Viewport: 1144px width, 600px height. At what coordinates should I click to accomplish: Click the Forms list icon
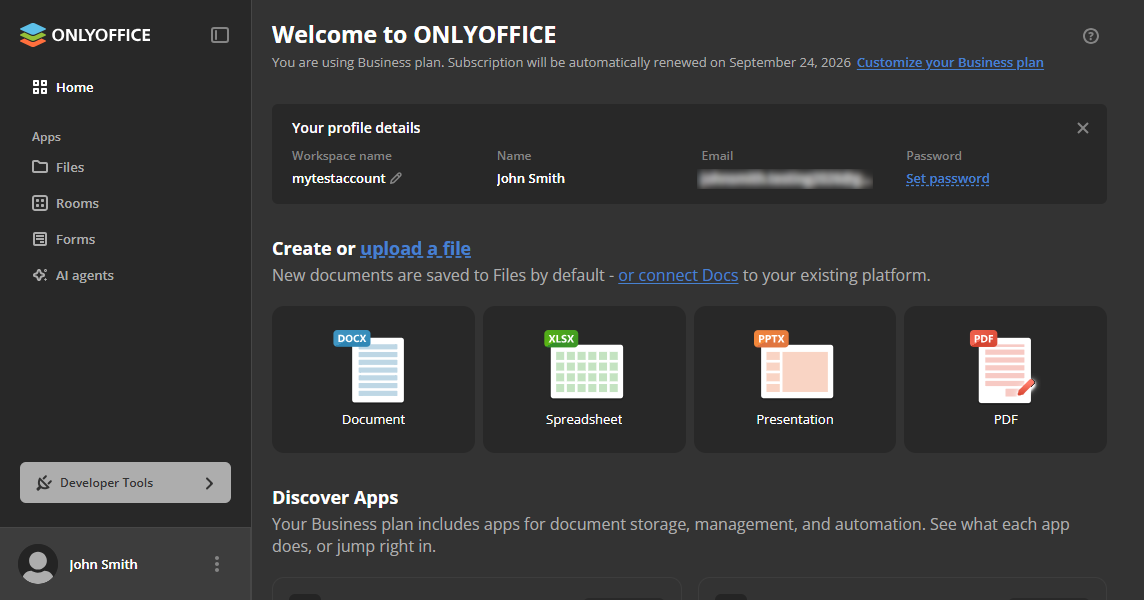coord(40,239)
